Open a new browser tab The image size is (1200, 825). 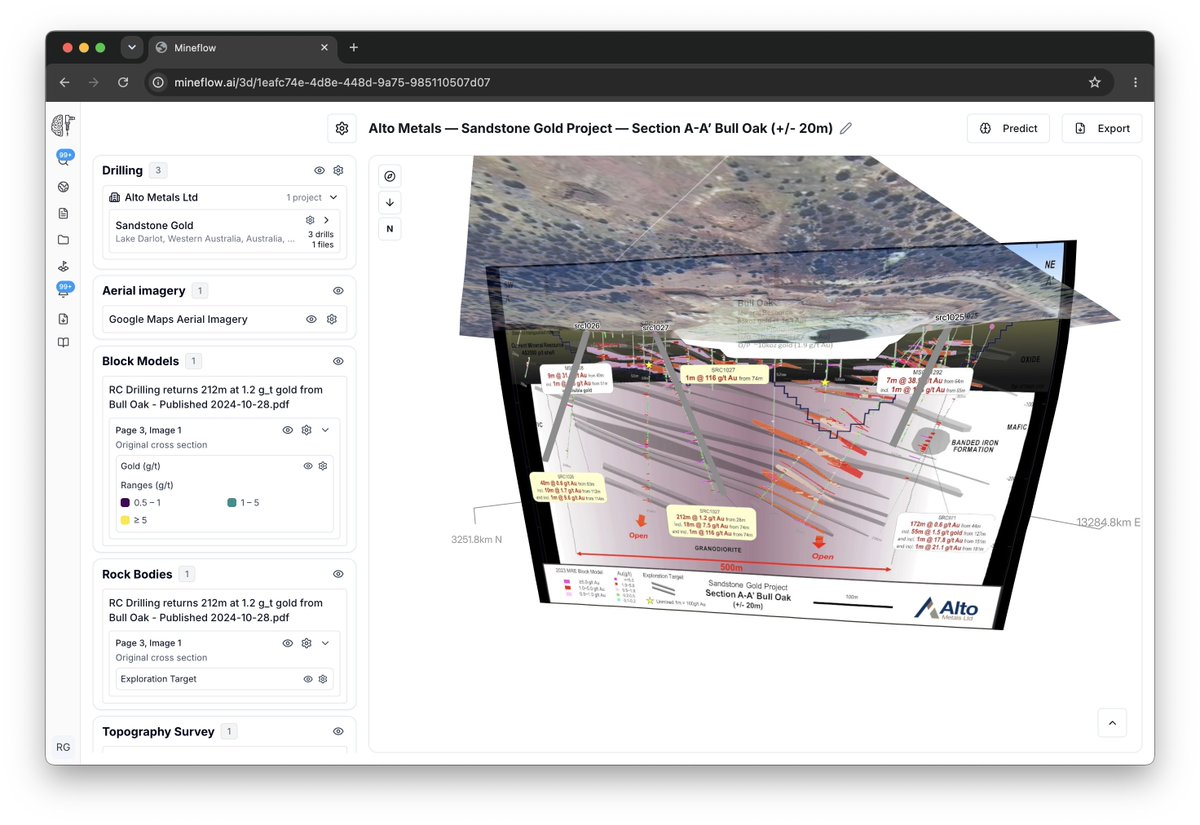click(x=353, y=47)
